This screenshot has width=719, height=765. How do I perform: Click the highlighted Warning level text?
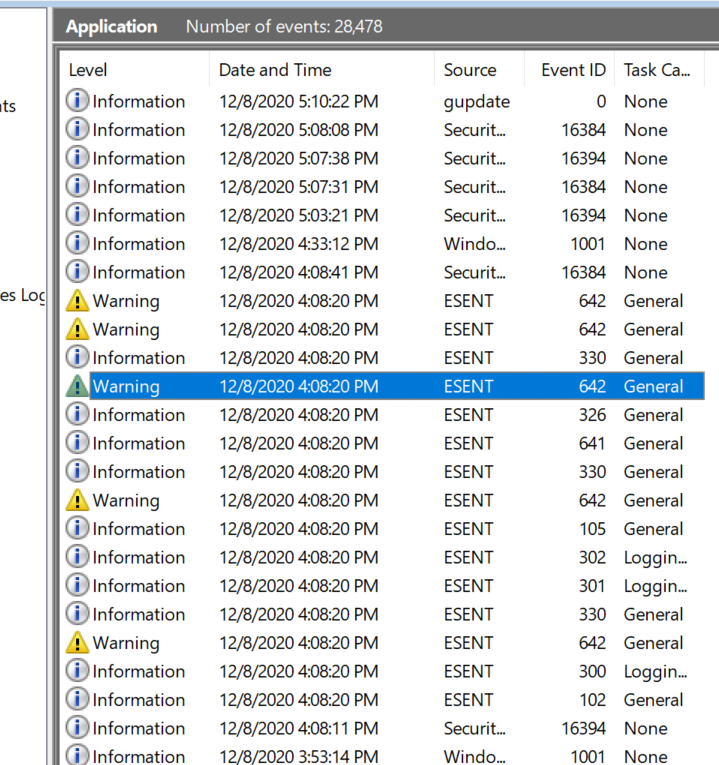coord(126,386)
